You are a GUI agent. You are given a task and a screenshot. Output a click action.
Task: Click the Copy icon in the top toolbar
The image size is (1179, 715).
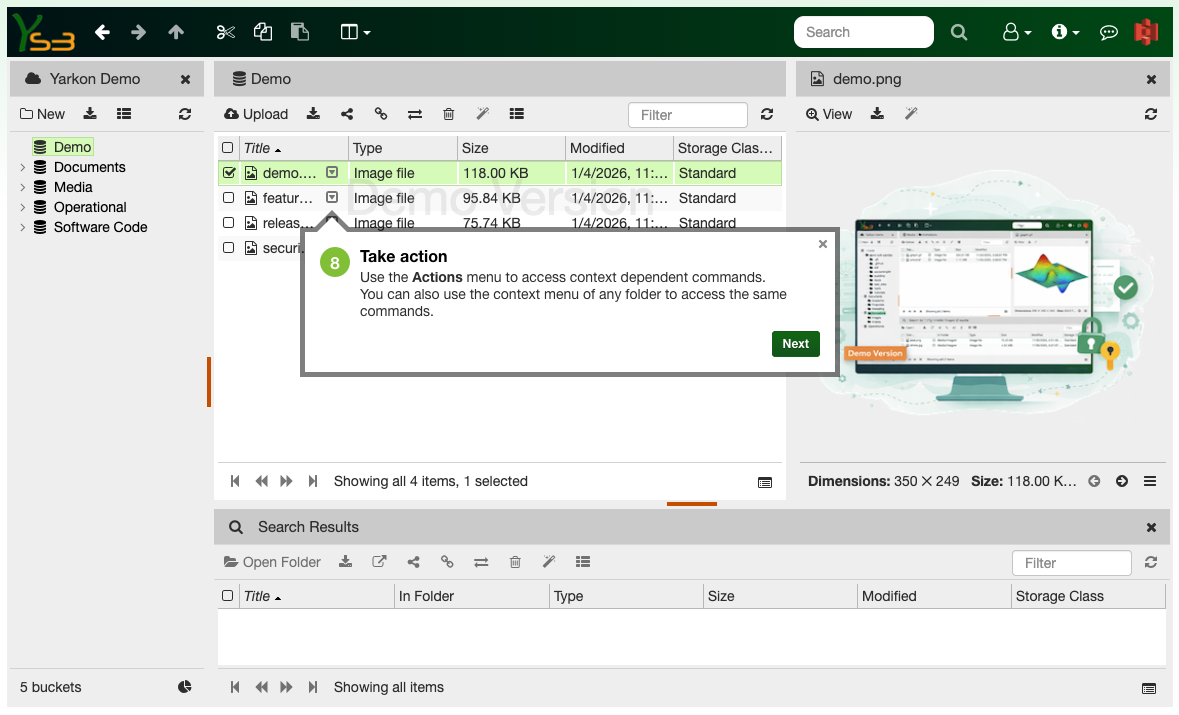pos(262,31)
